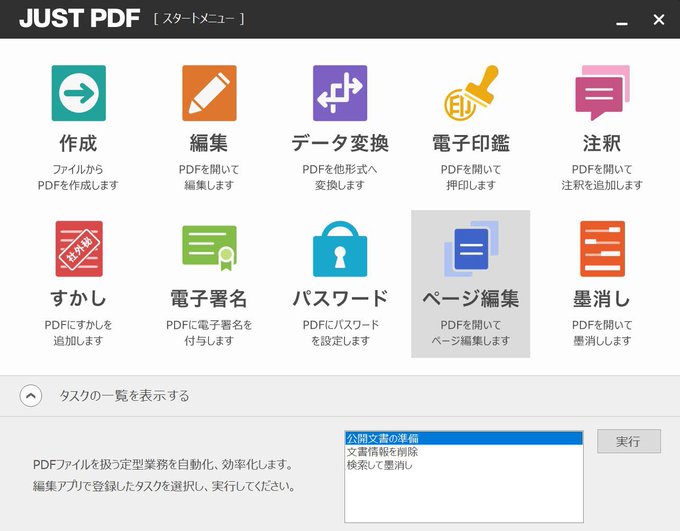Click the データ変換 title text
This screenshot has width=680, height=531.
pyautogui.click(x=340, y=143)
